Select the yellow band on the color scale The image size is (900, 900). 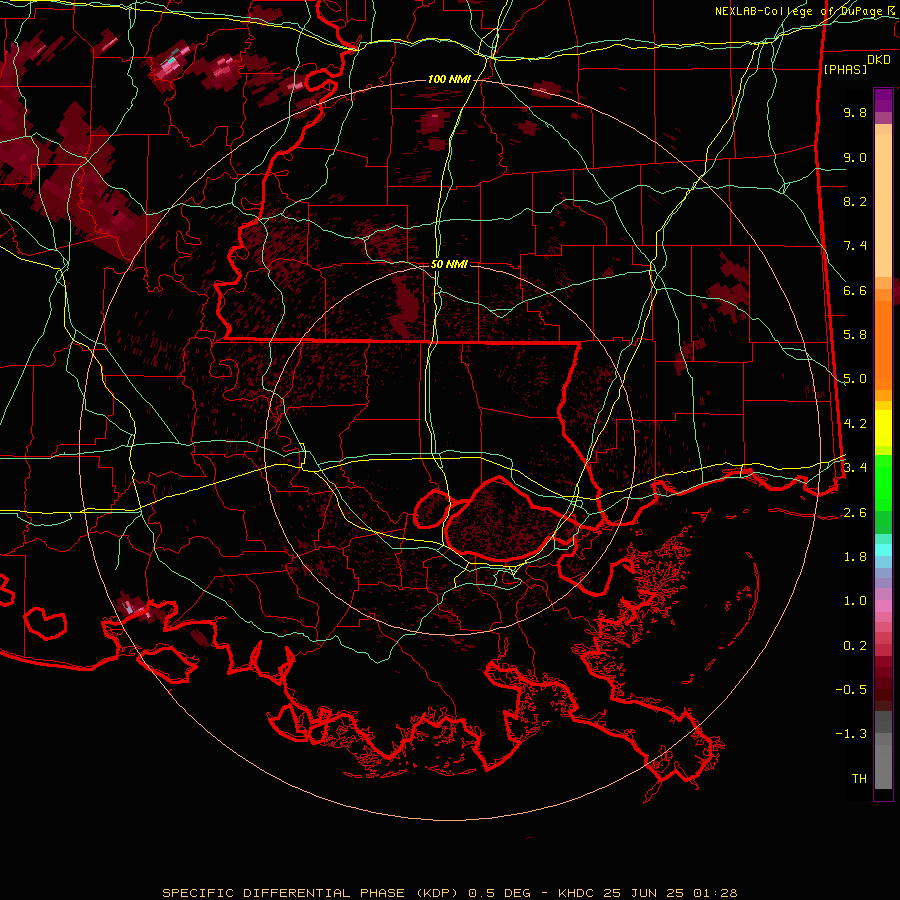(x=883, y=428)
